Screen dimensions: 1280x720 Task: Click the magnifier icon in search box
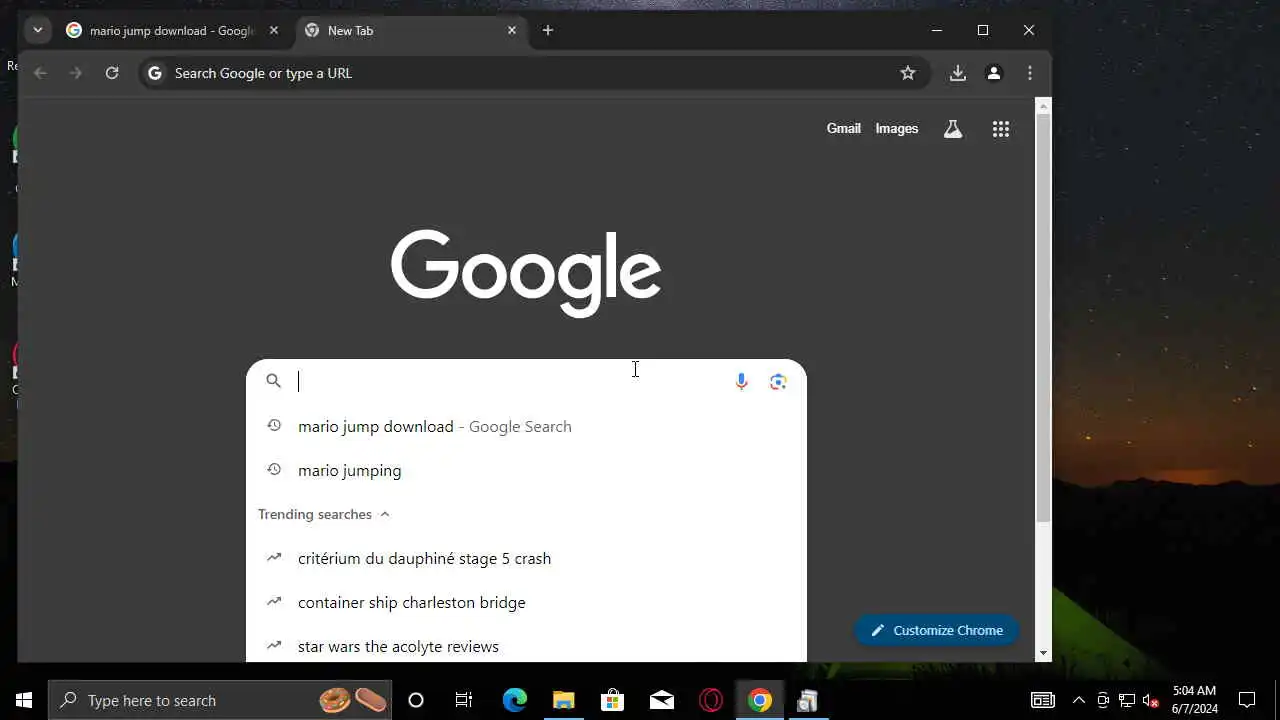273,381
